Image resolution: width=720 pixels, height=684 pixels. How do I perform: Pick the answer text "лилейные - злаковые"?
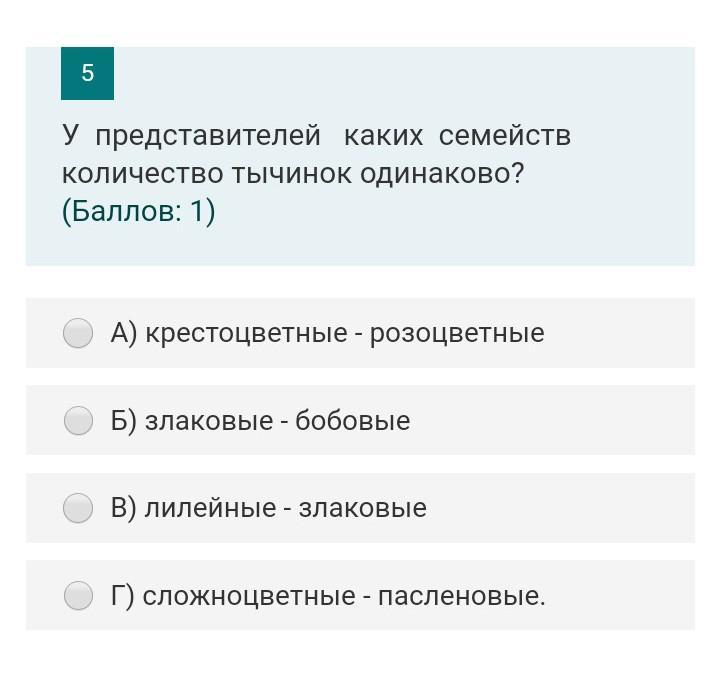point(285,508)
